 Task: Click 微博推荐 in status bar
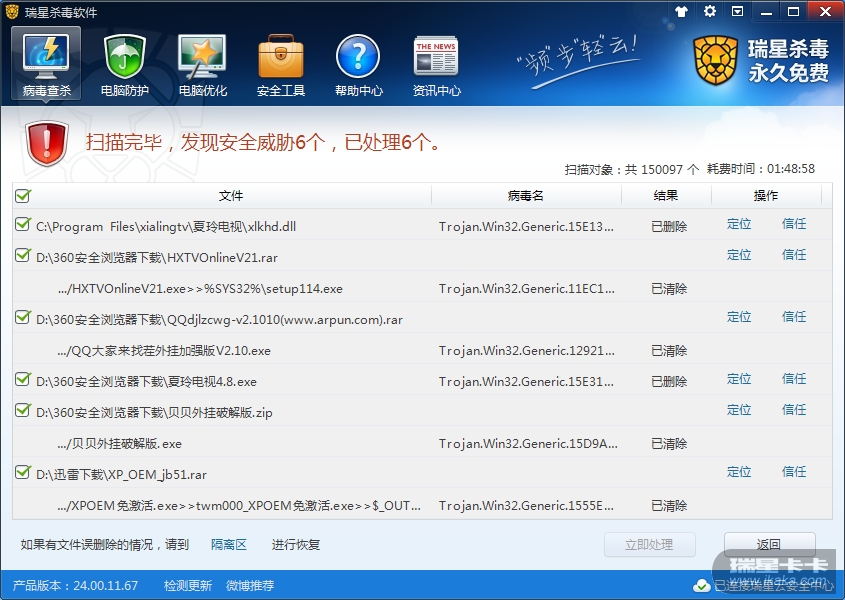250,585
